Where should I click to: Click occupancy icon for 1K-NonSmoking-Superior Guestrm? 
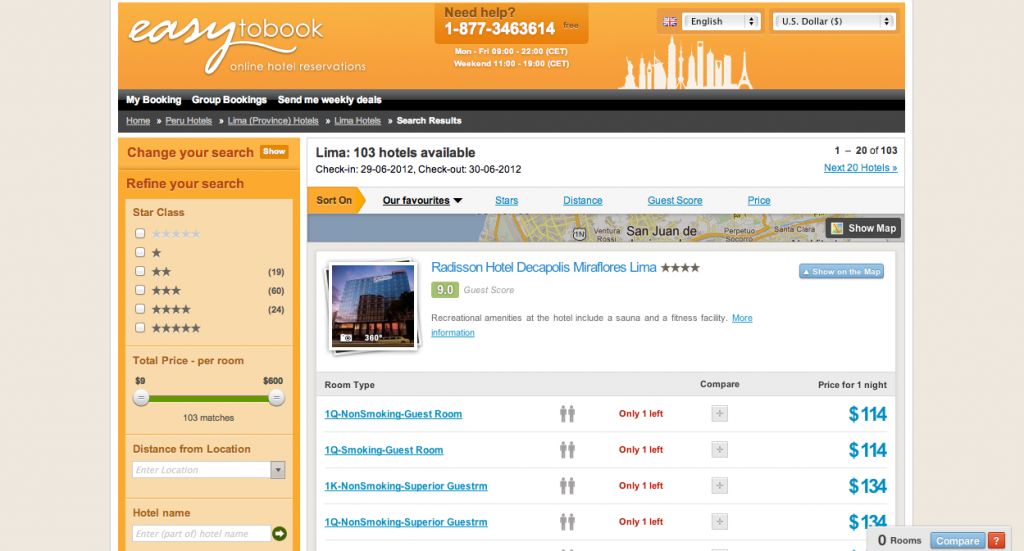(x=567, y=486)
